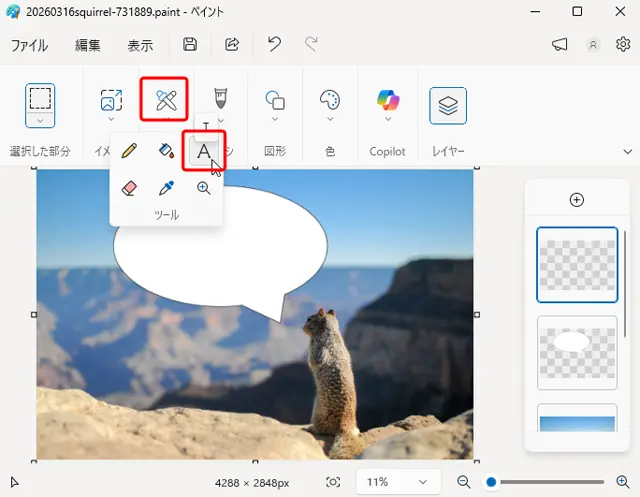Undo the last action
Image resolution: width=640 pixels, height=497 pixels.
coord(274,44)
